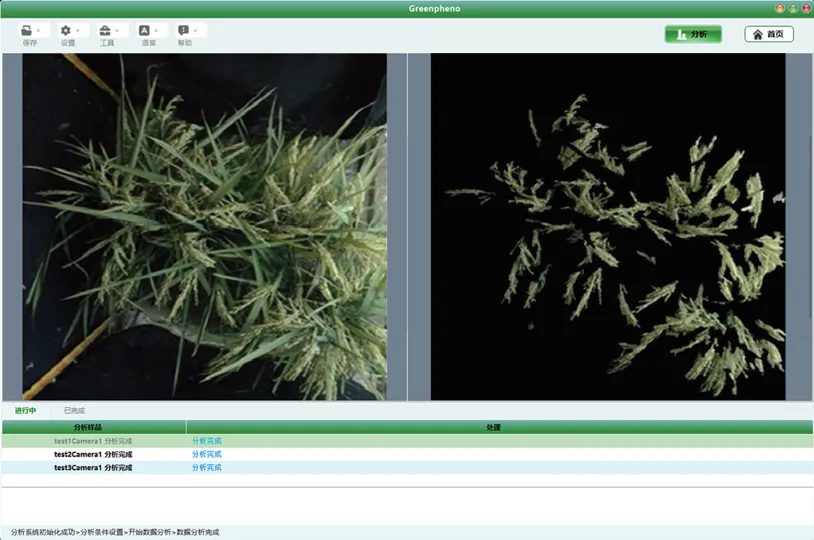Expand the 工具 dropdown arrow
This screenshot has height=540, width=814.
pyautogui.click(x=117, y=31)
